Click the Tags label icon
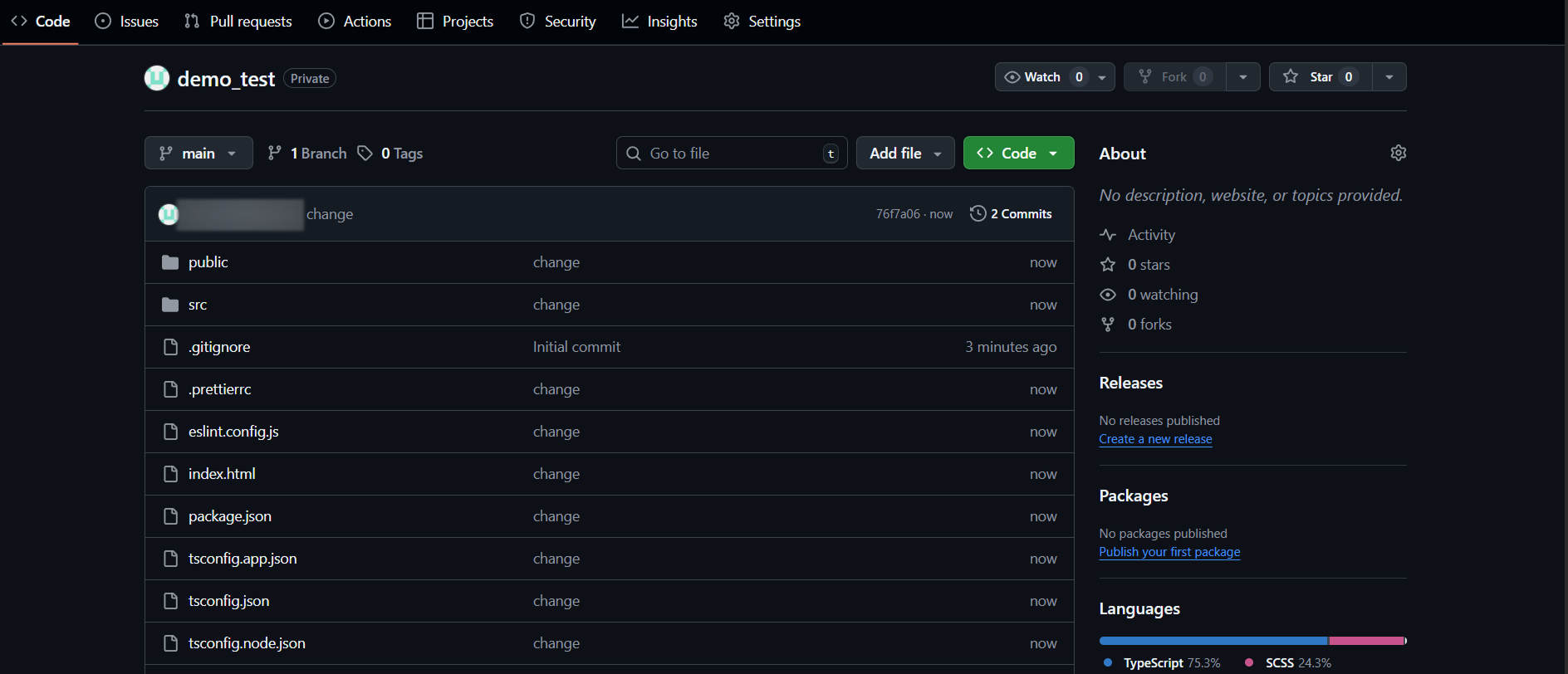Screen dimensions: 1568x674 tap(365, 153)
